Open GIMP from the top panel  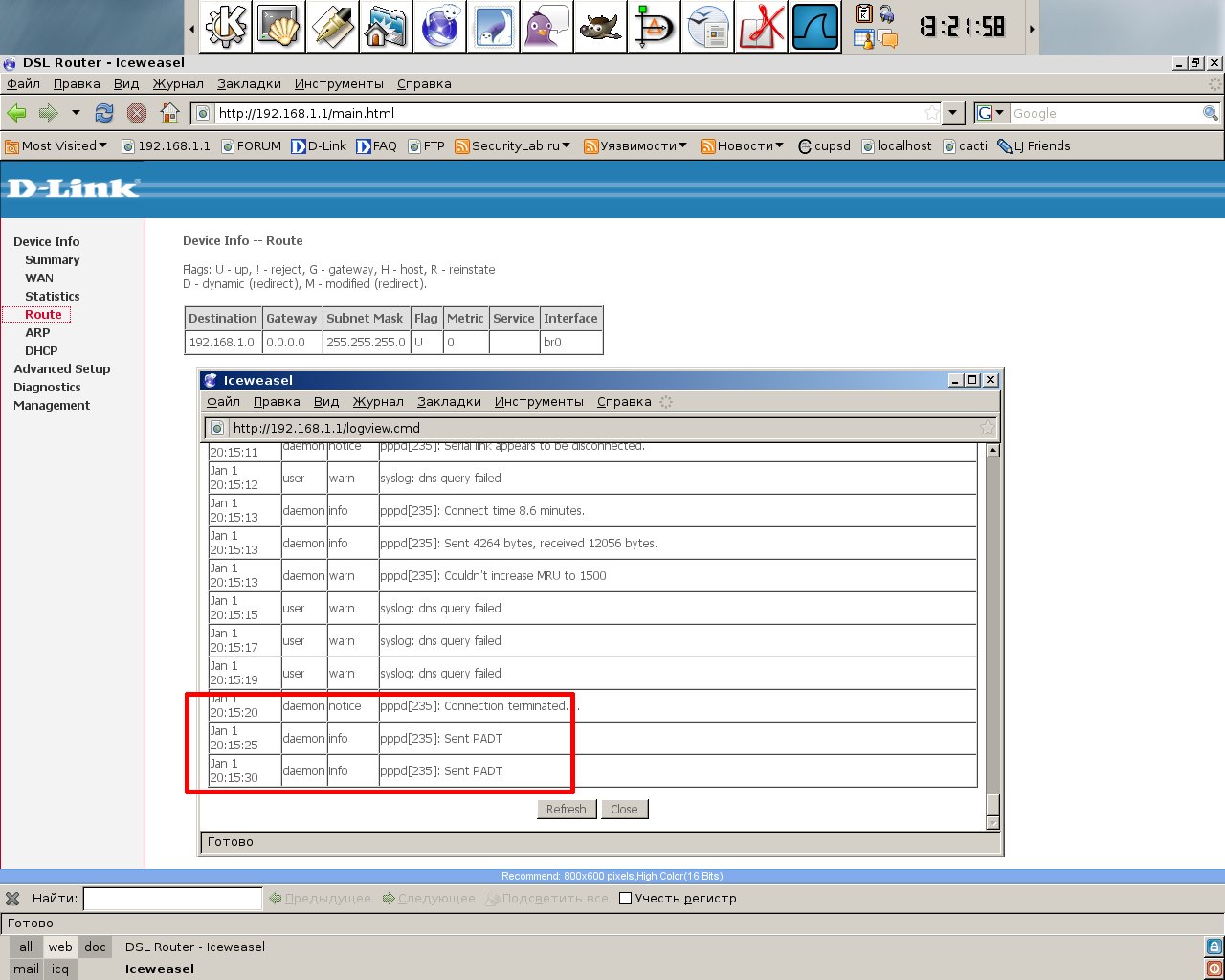point(600,27)
